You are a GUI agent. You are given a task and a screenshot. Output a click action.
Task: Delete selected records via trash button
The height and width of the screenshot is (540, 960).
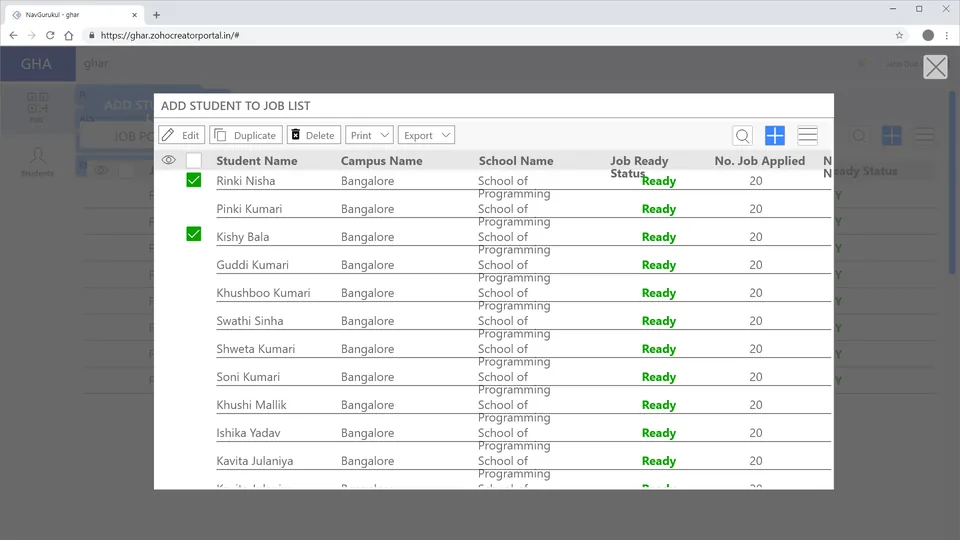coord(313,135)
